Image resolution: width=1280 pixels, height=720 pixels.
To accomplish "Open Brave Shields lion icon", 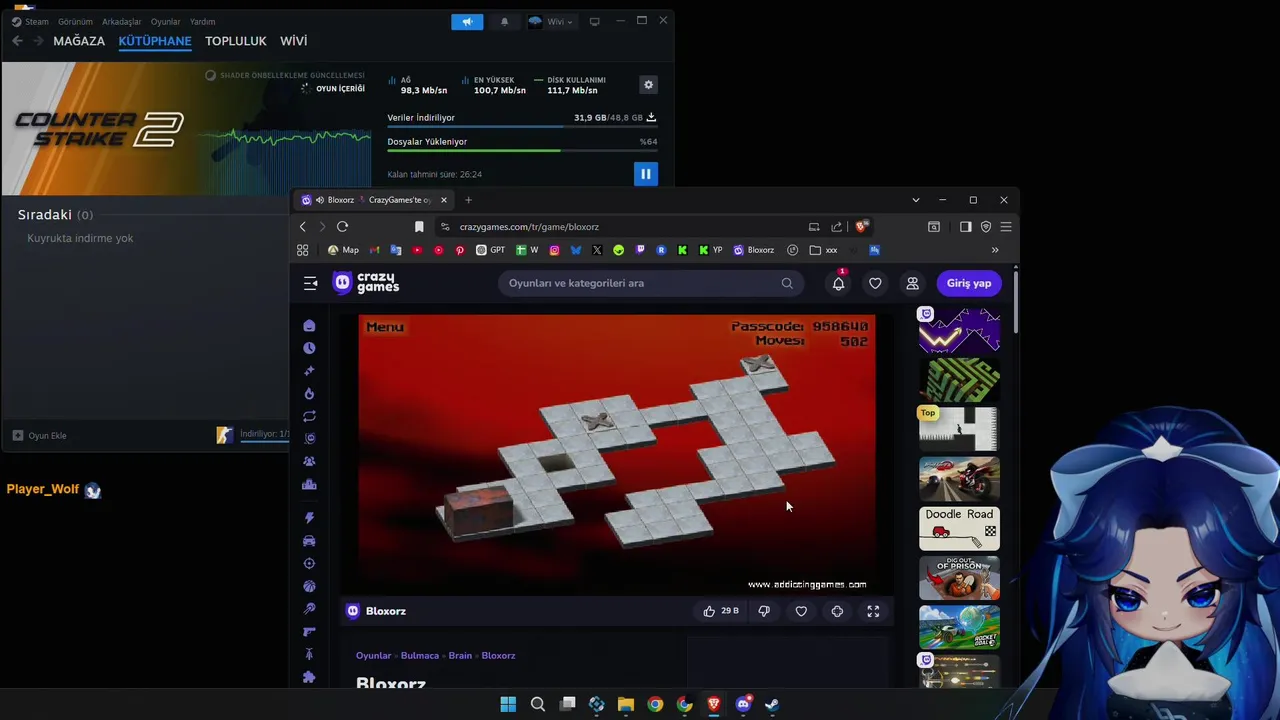I will (861, 227).
